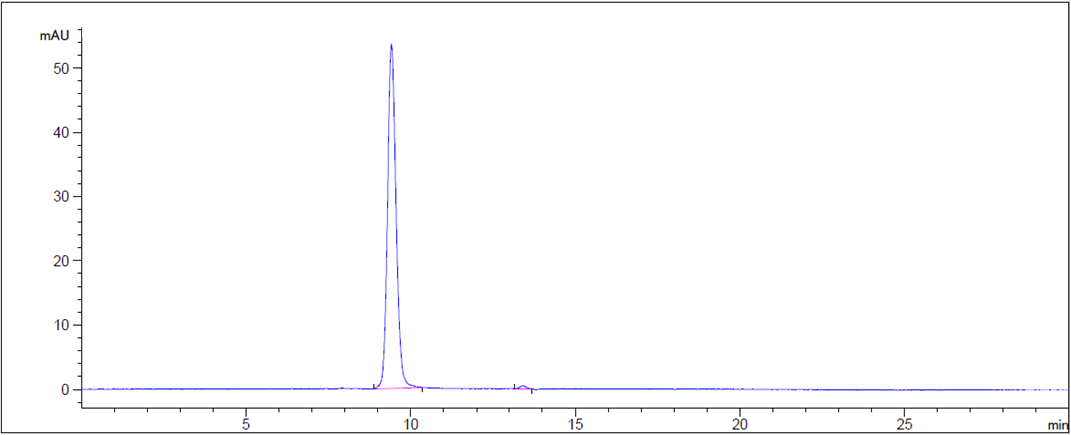Click the small peak's integration start marker

click(514, 386)
